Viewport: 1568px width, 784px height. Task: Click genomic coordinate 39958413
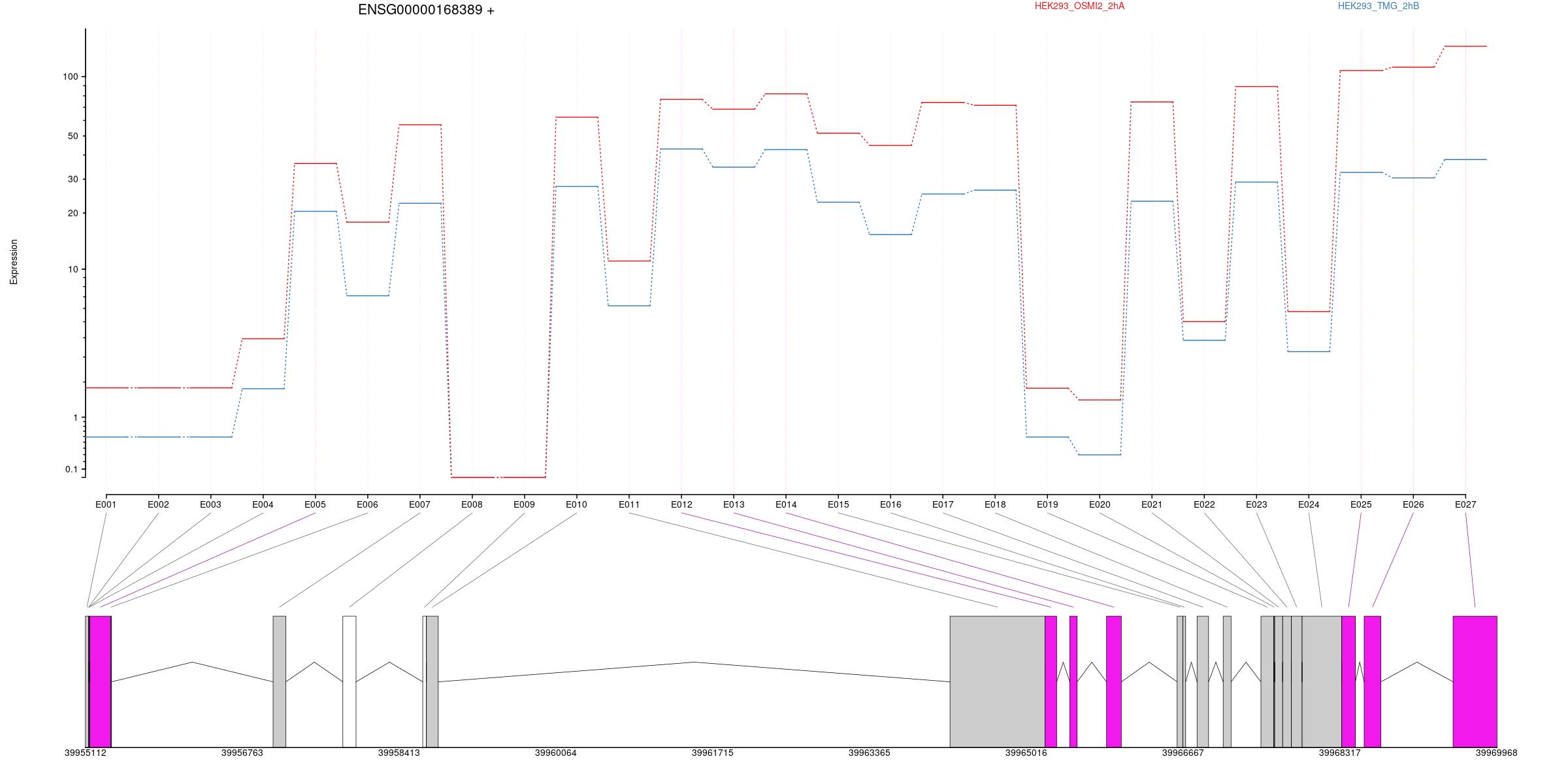tap(399, 753)
